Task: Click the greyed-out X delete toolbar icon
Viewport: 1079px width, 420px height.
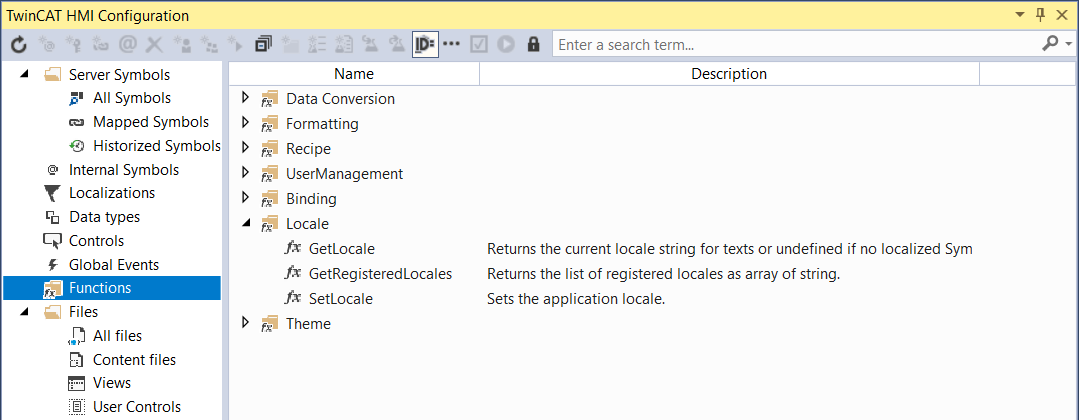Action: (x=154, y=45)
